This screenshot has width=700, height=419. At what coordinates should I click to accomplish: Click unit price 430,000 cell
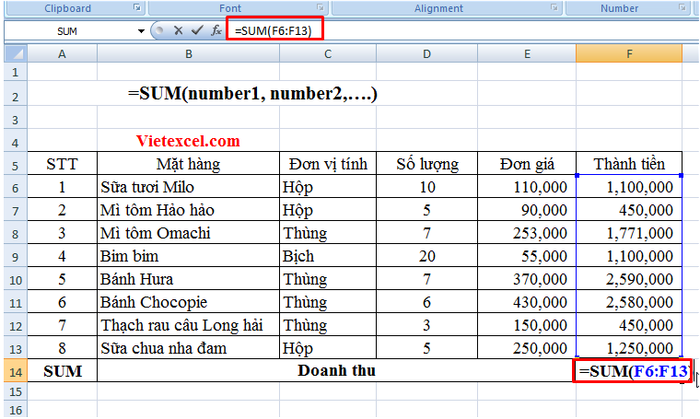tap(527, 302)
